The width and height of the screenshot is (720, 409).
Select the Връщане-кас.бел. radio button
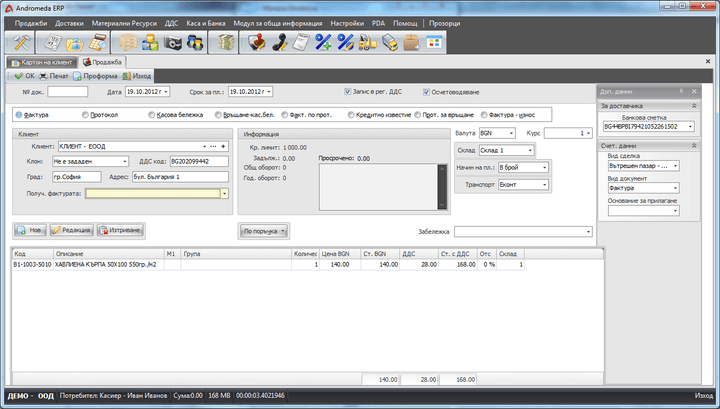tap(218, 115)
